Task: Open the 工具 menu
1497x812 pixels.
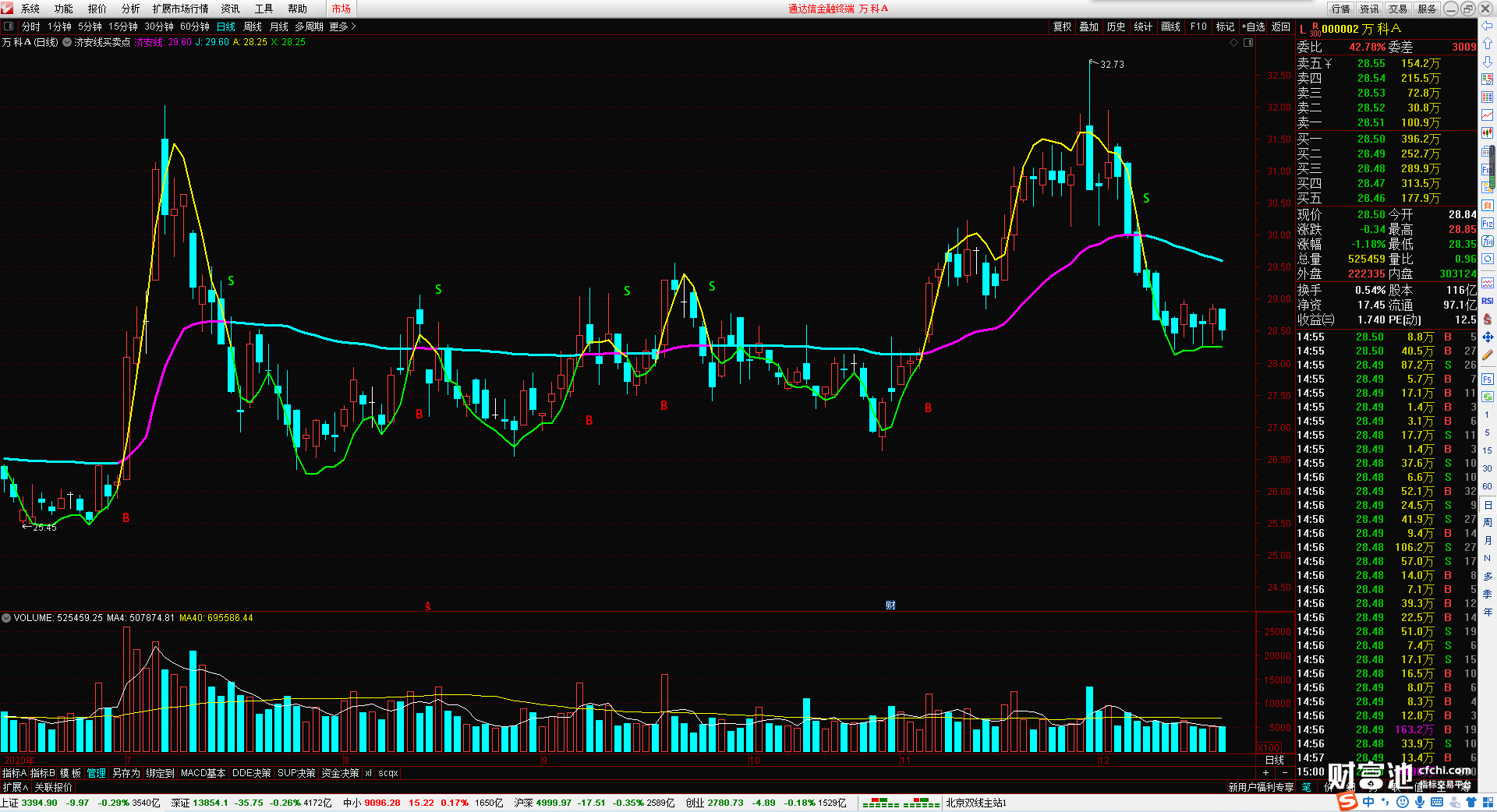Action: tap(264, 9)
